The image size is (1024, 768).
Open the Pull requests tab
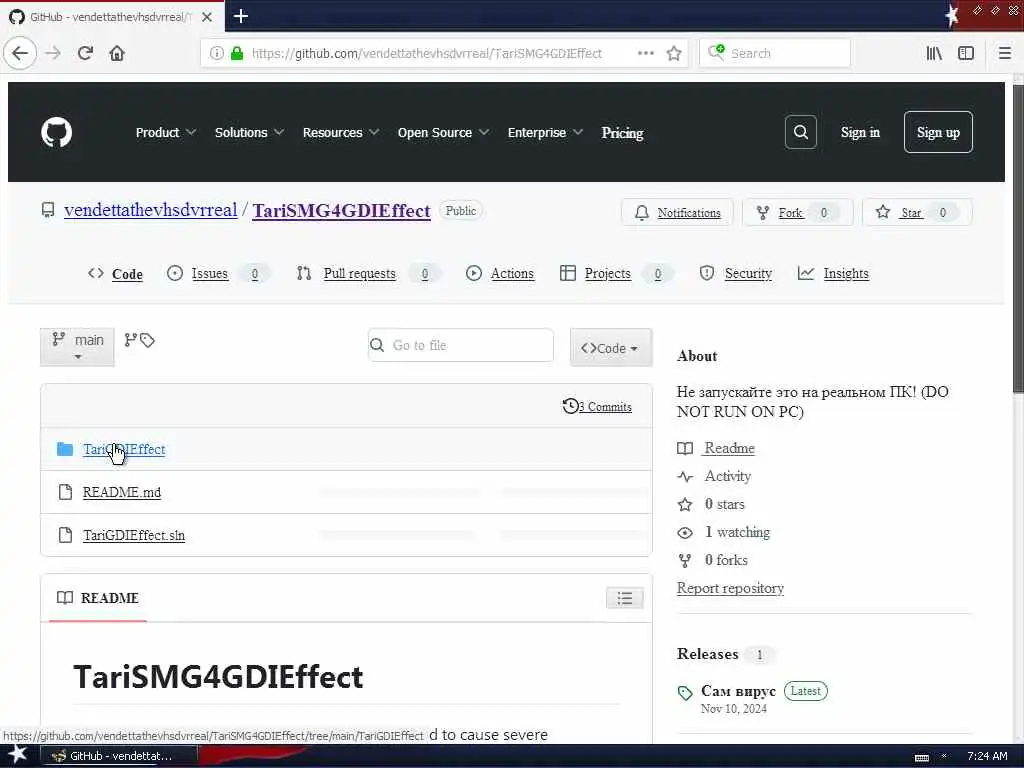pos(368,274)
